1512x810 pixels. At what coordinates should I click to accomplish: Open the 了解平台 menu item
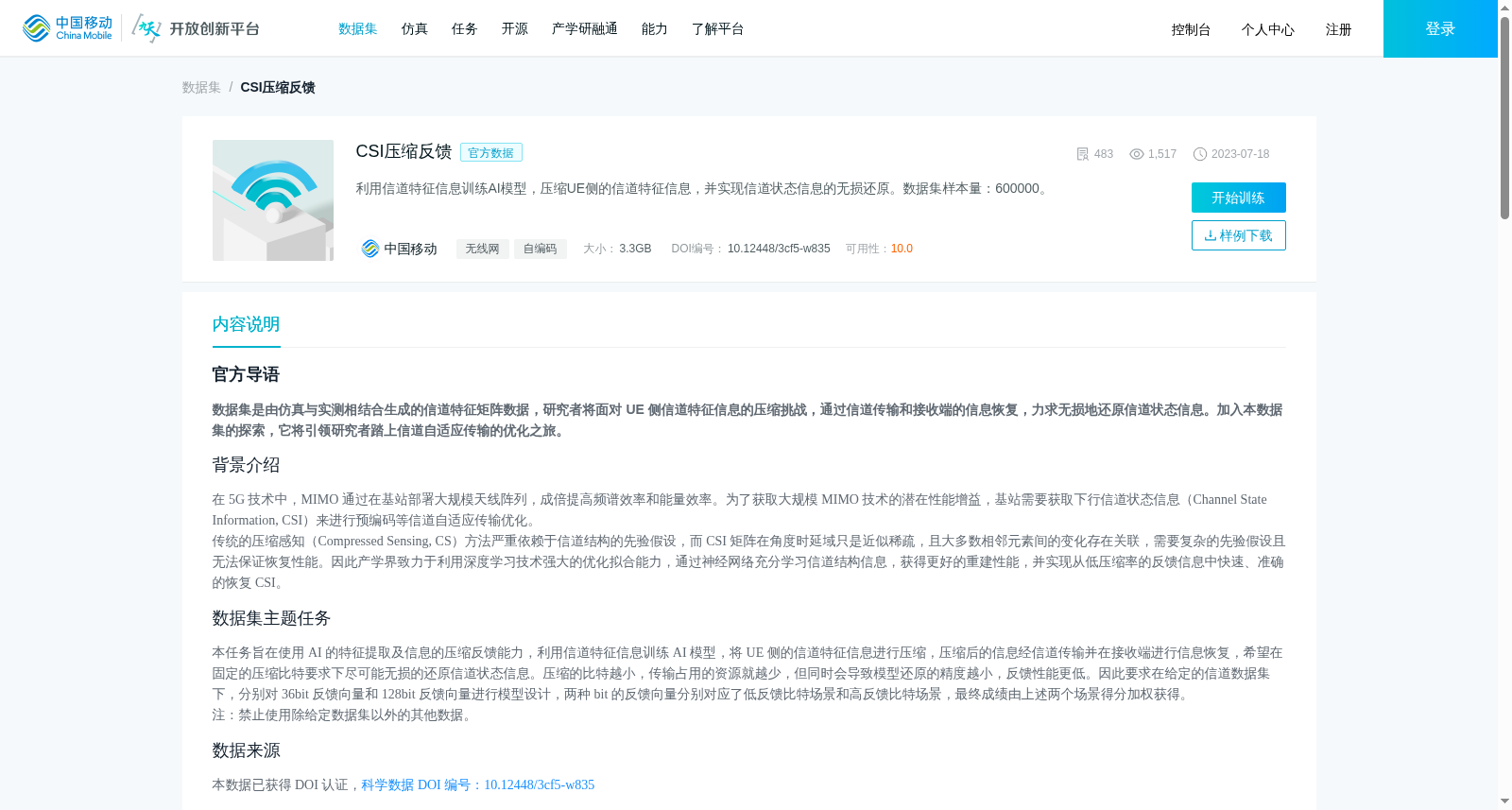click(x=718, y=29)
